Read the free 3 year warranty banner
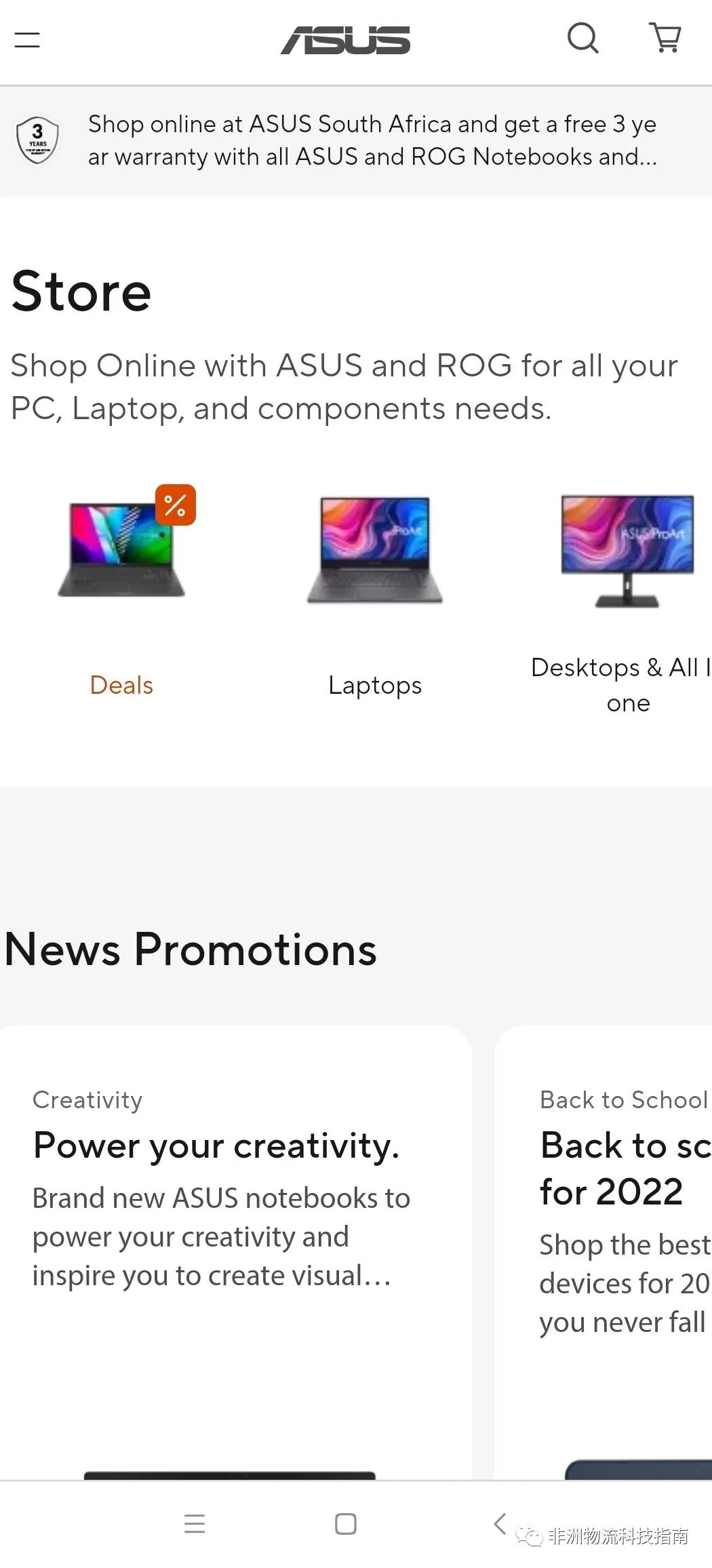Viewport: 712px width, 1568px height. 372,140
